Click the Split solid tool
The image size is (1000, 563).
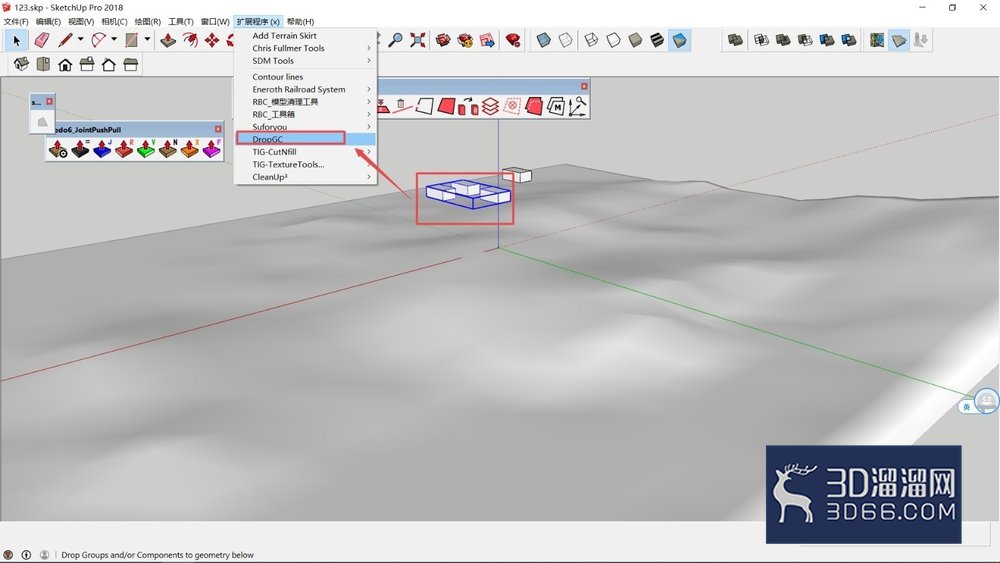[x=849, y=40]
